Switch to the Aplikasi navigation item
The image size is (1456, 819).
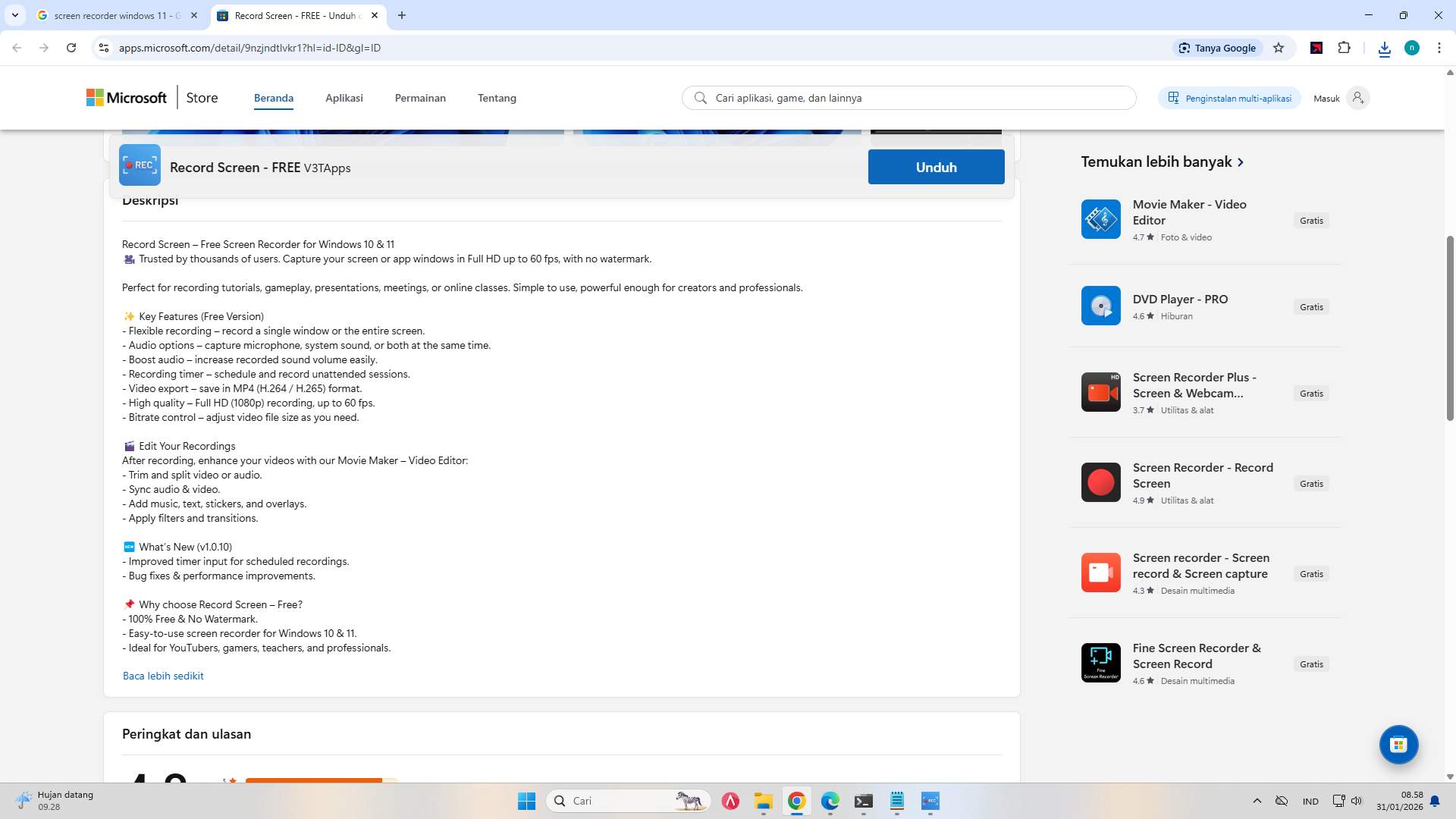(344, 98)
